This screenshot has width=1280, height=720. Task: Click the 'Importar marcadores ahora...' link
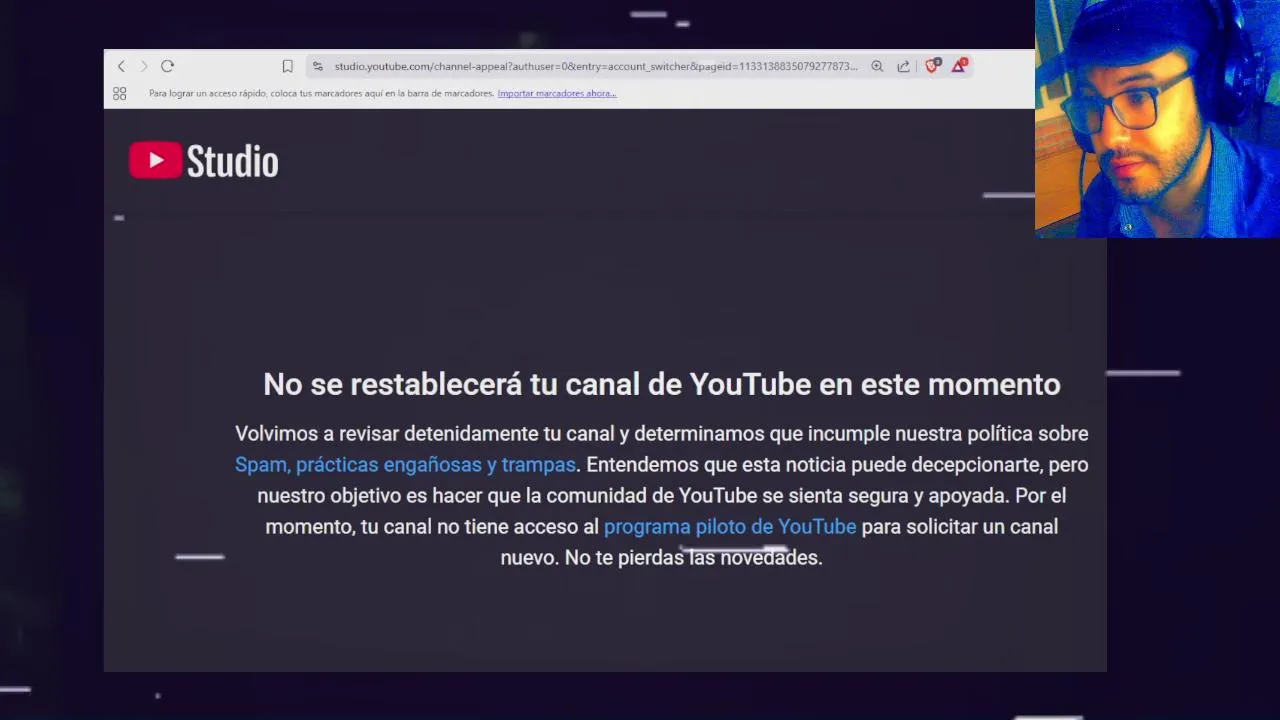pyautogui.click(x=556, y=93)
